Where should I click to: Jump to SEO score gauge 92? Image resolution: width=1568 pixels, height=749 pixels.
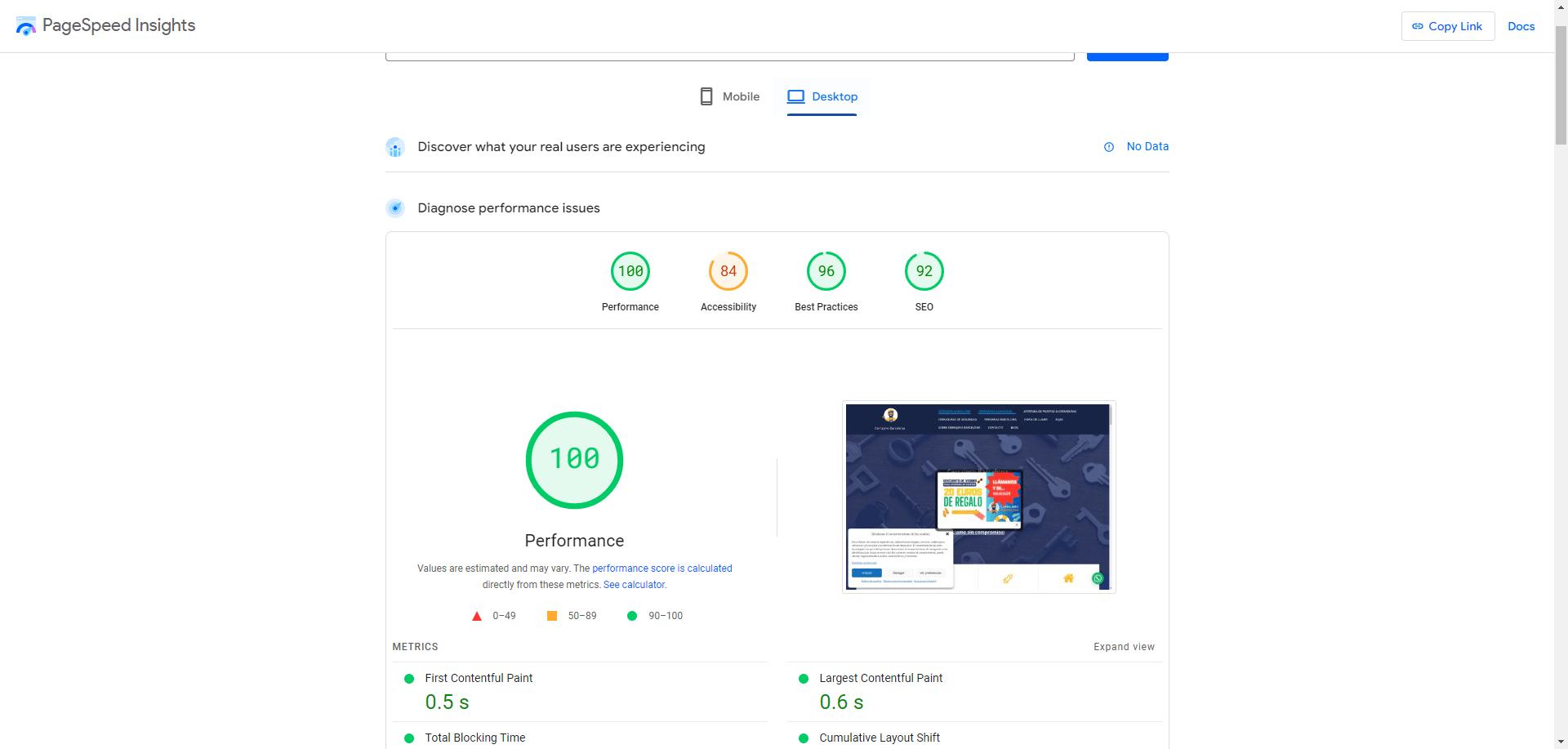(924, 271)
